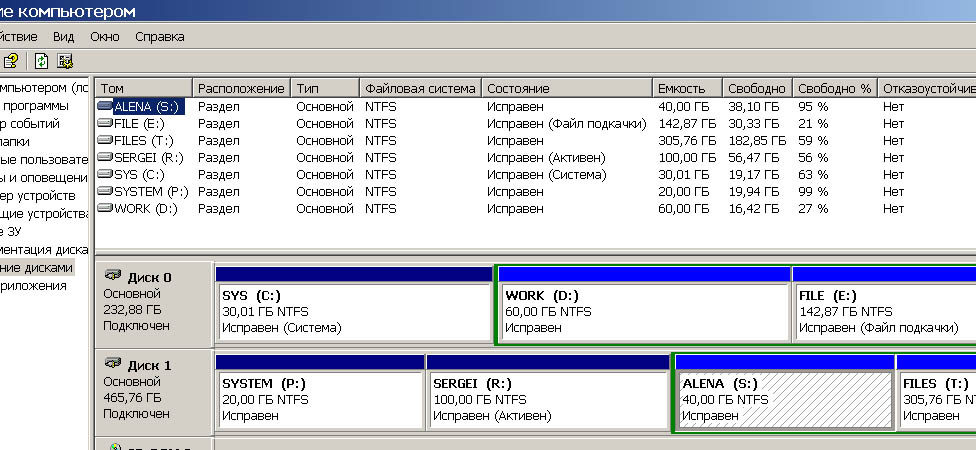Click the Диск 1 disk icon
Screen dimensions: 976x450
(113, 363)
